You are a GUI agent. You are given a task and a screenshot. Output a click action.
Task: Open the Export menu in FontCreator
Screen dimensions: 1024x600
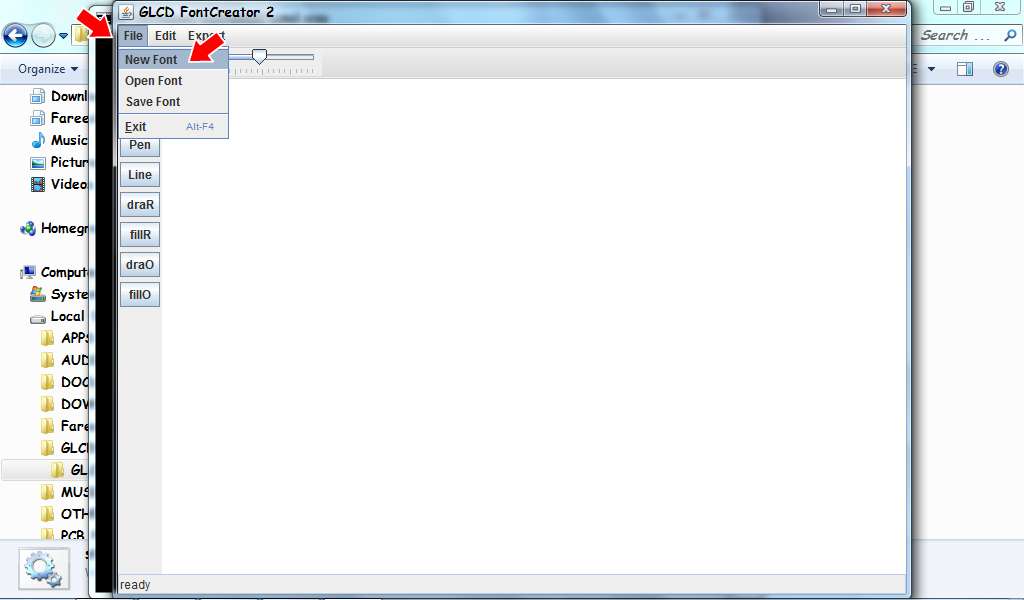204,34
